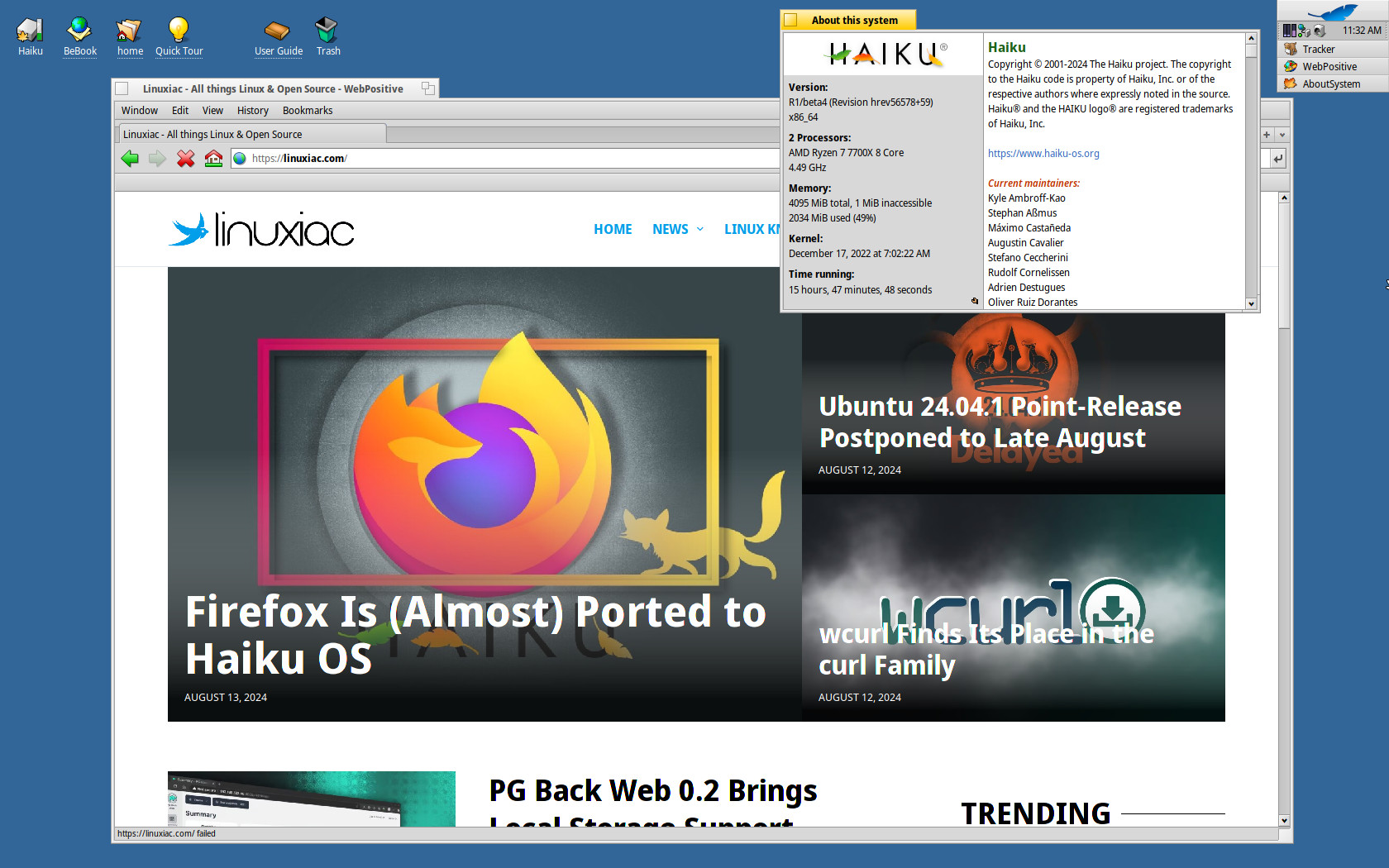Click the R1/beta4 revision version text
Screen dimensions: 1389x868
pyautogui.click(x=861, y=103)
